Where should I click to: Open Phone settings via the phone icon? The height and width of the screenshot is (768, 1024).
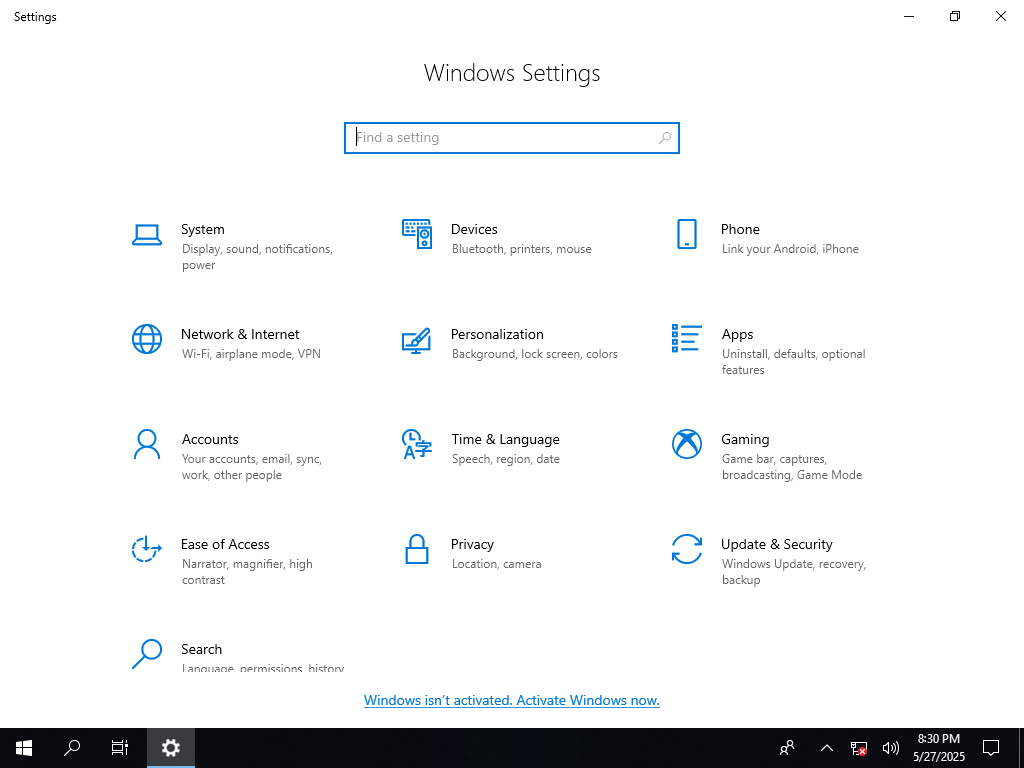(x=686, y=234)
